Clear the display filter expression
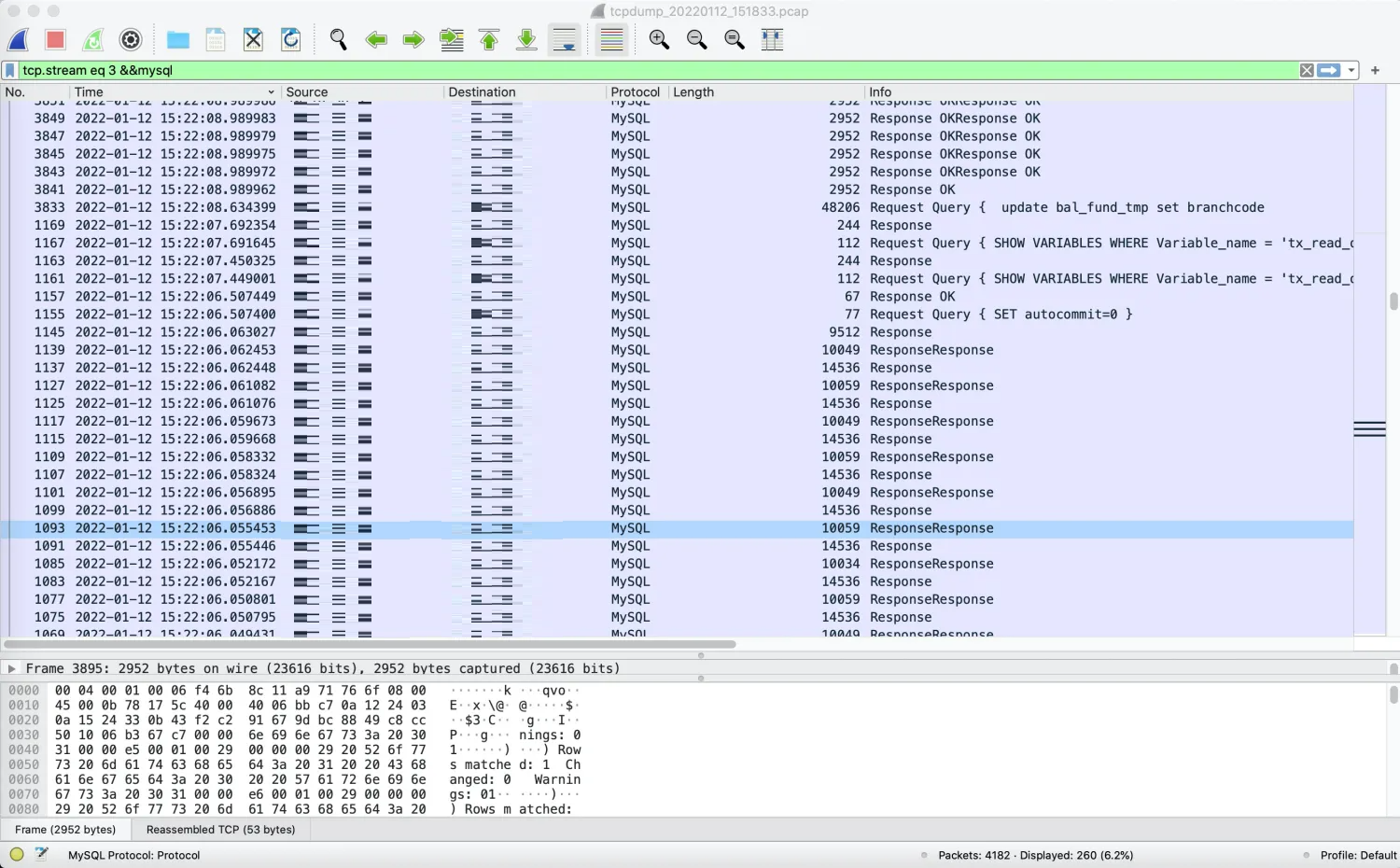 coord(1307,70)
